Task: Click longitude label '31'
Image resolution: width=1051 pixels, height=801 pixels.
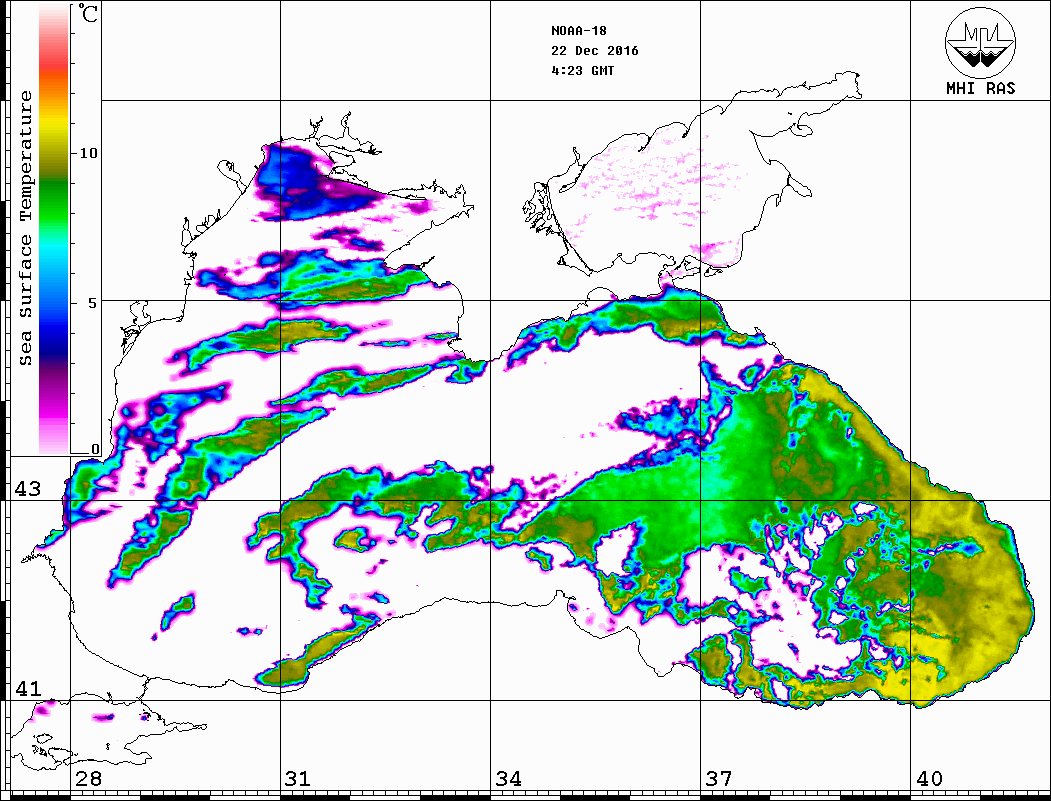Action: pos(298,778)
